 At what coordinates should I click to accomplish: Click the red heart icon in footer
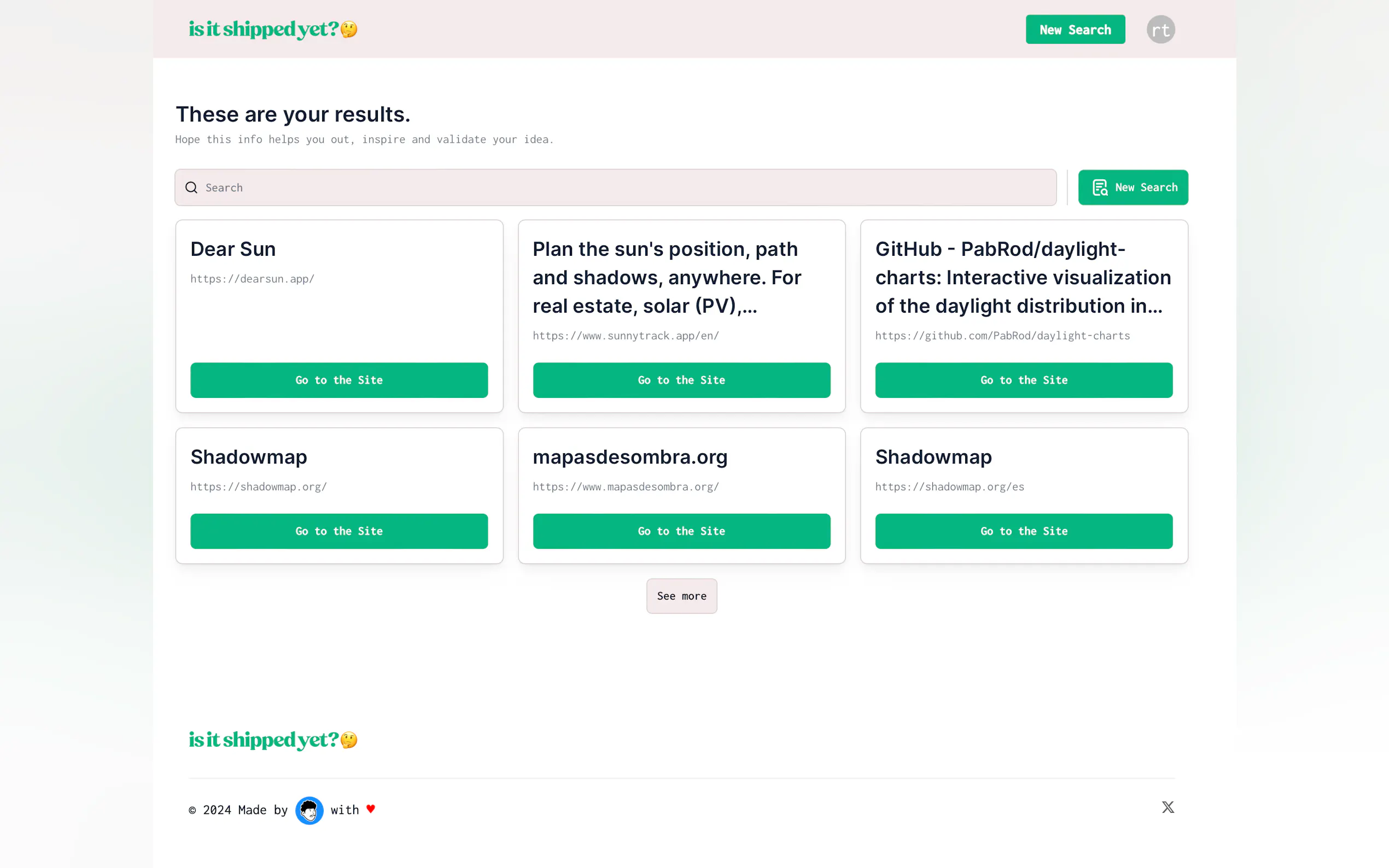(371, 809)
